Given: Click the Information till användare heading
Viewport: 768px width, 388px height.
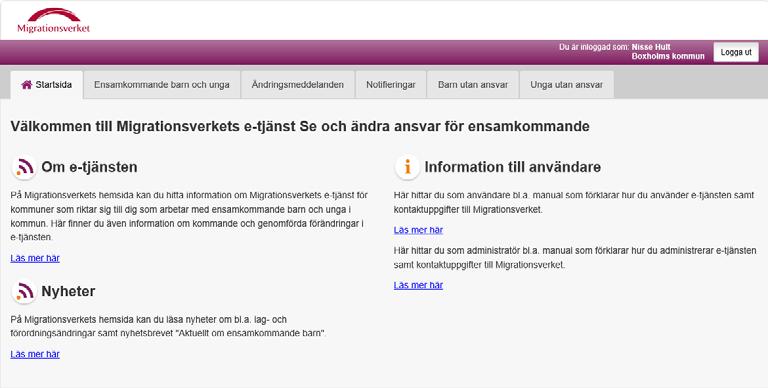Looking at the screenshot, I should (512, 167).
